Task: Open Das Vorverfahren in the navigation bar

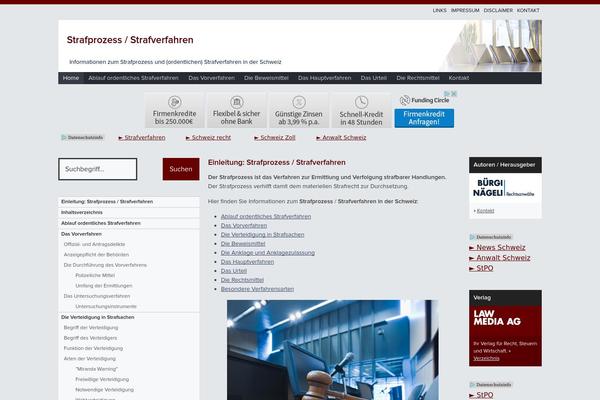Action: [x=211, y=78]
